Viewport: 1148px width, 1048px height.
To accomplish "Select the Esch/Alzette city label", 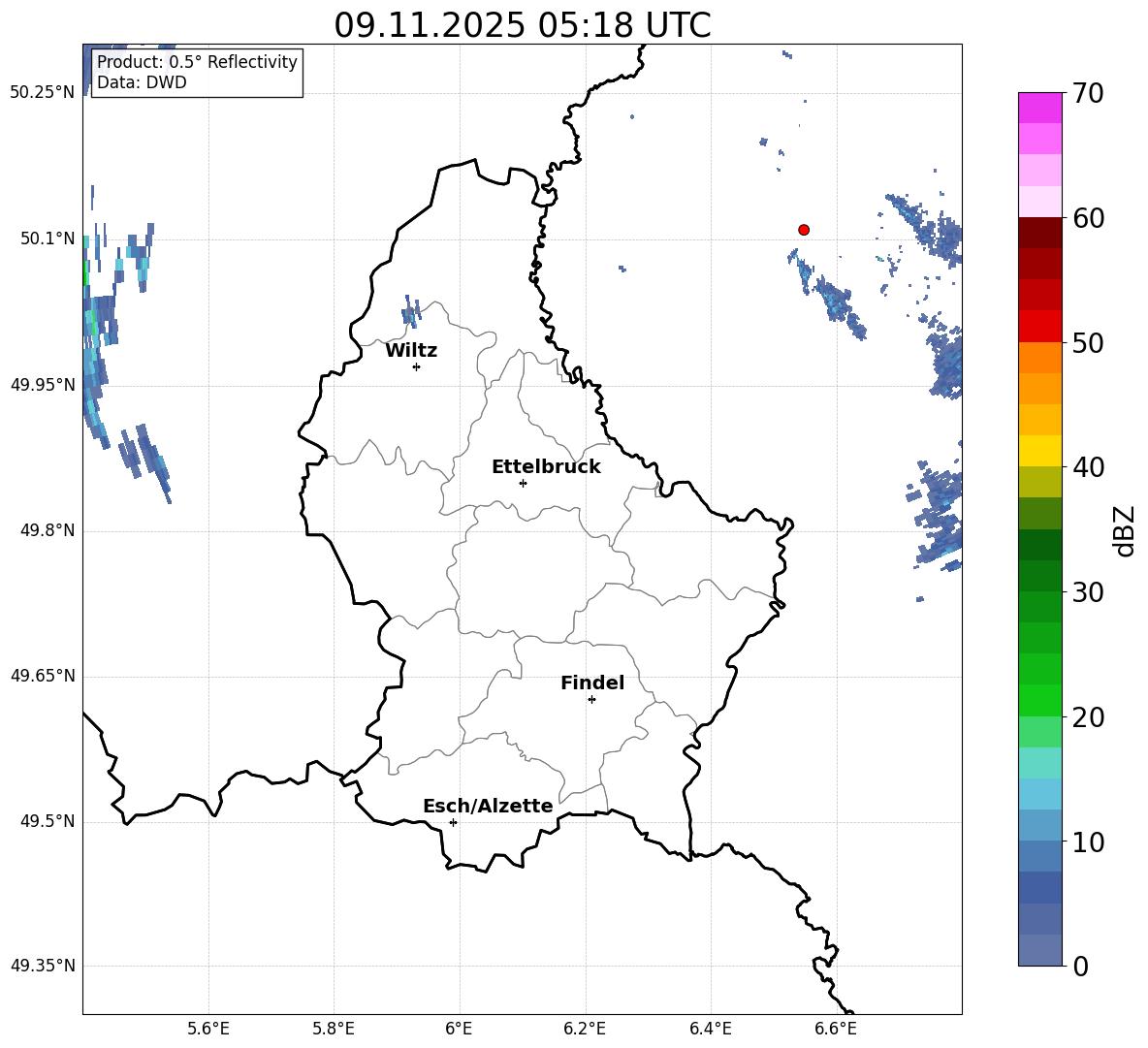I will 488,807.
